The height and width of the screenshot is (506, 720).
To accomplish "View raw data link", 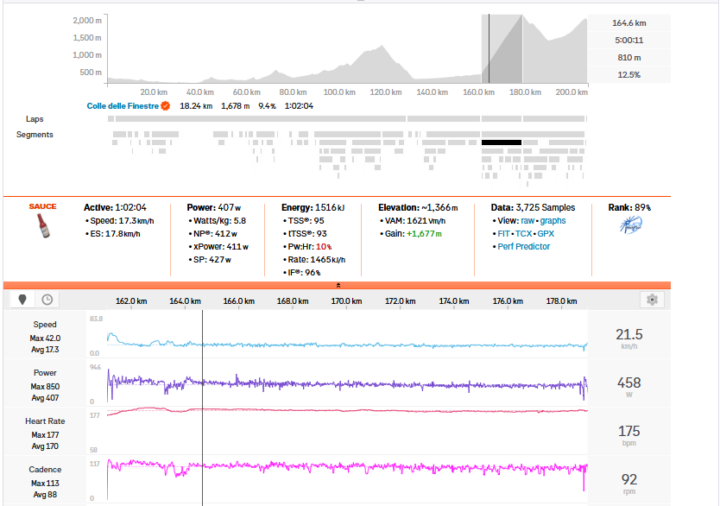I will point(528,222).
